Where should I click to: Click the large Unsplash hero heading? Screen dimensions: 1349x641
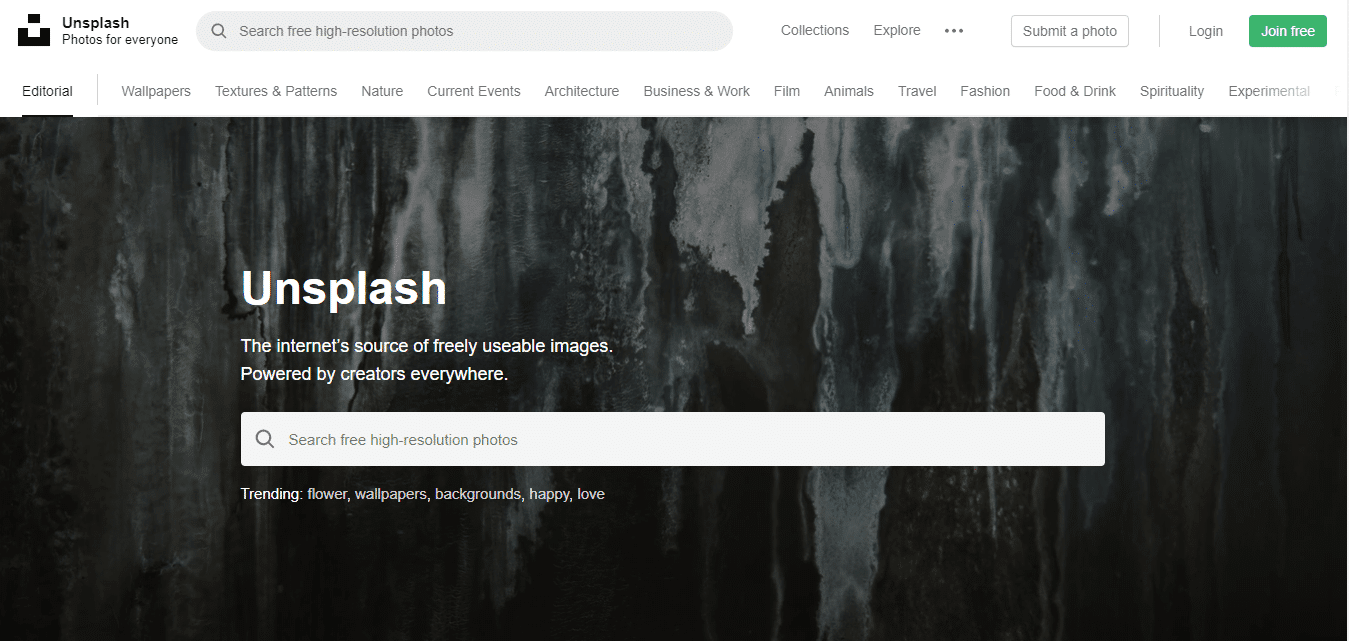344,288
